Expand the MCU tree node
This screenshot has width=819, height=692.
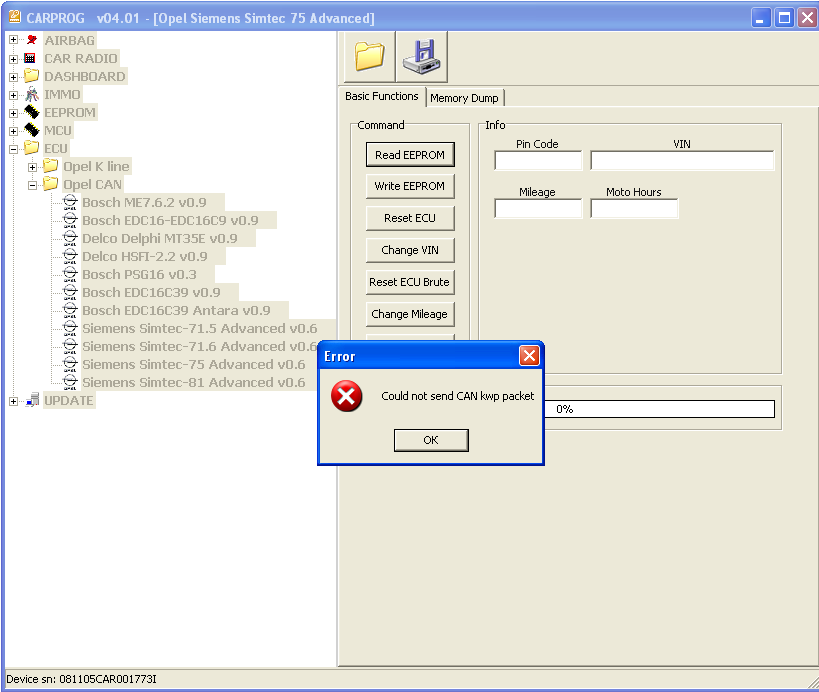(x=14, y=131)
